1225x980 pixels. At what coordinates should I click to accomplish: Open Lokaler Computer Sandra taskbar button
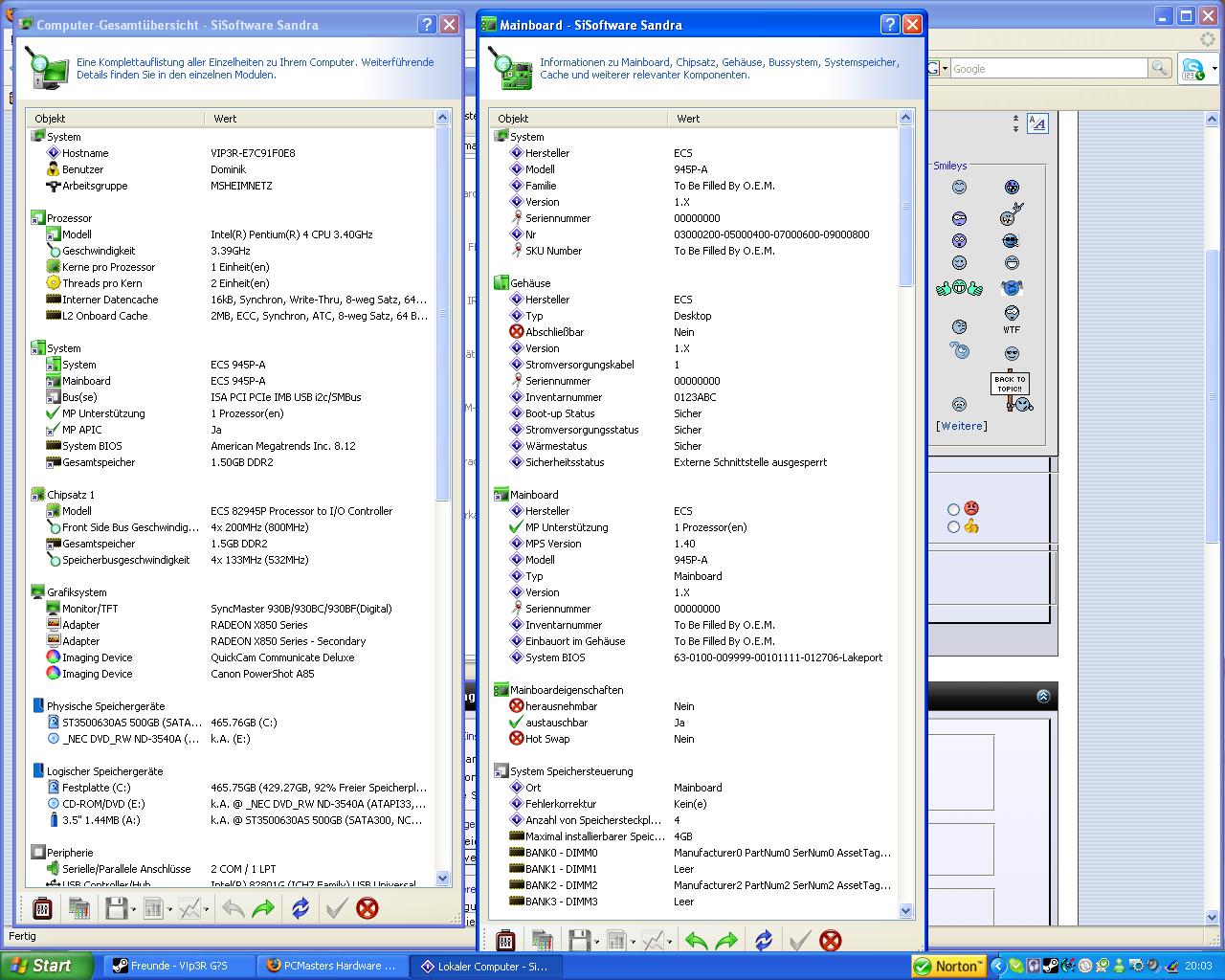click(x=486, y=966)
